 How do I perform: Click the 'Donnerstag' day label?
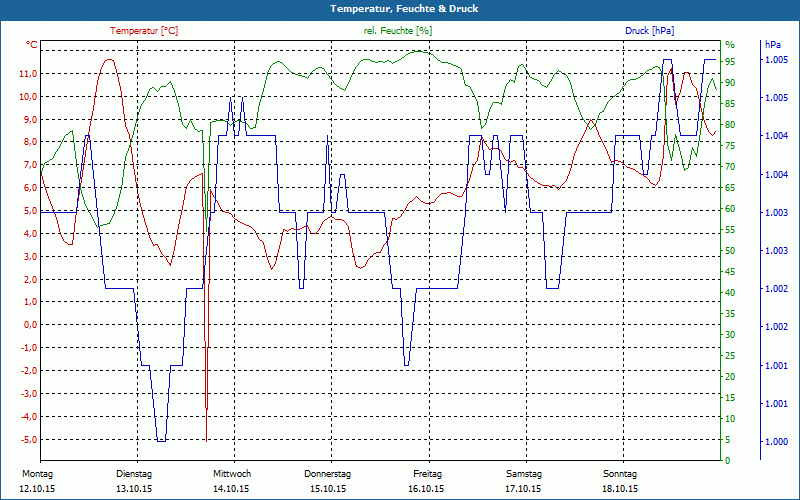tap(328, 474)
